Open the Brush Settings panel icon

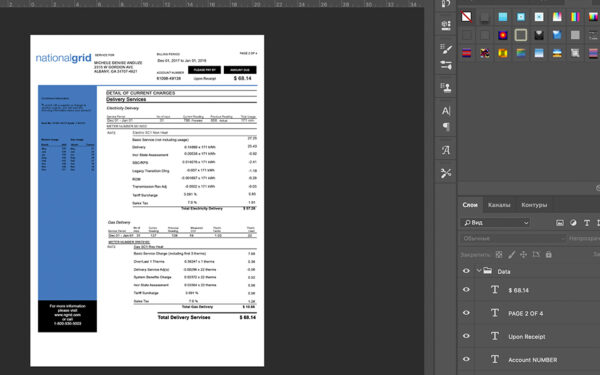446,48
